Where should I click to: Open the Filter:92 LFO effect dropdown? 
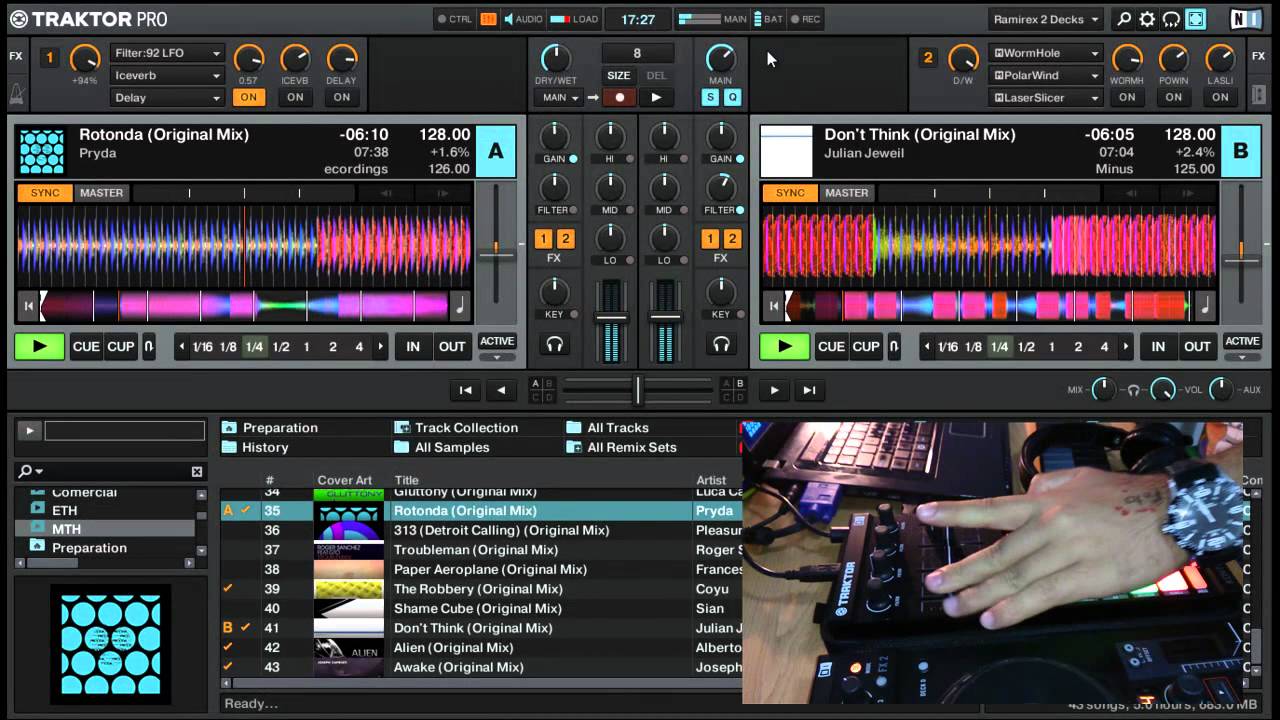pos(167,53)
